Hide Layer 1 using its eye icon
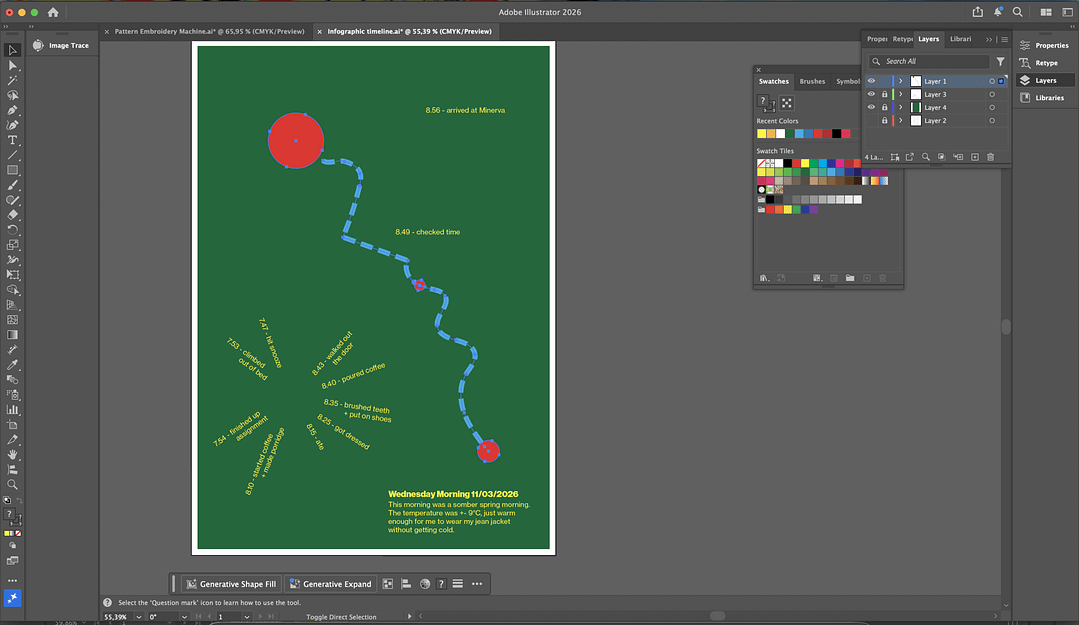1079x625 pixels. (x=871, y=81)
